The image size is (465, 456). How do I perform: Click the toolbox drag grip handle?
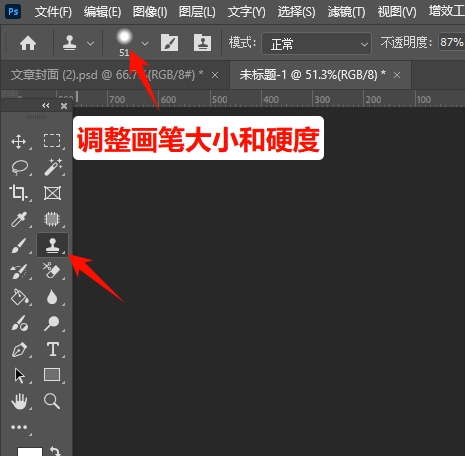pyautogui.click(x=36, y=117)
